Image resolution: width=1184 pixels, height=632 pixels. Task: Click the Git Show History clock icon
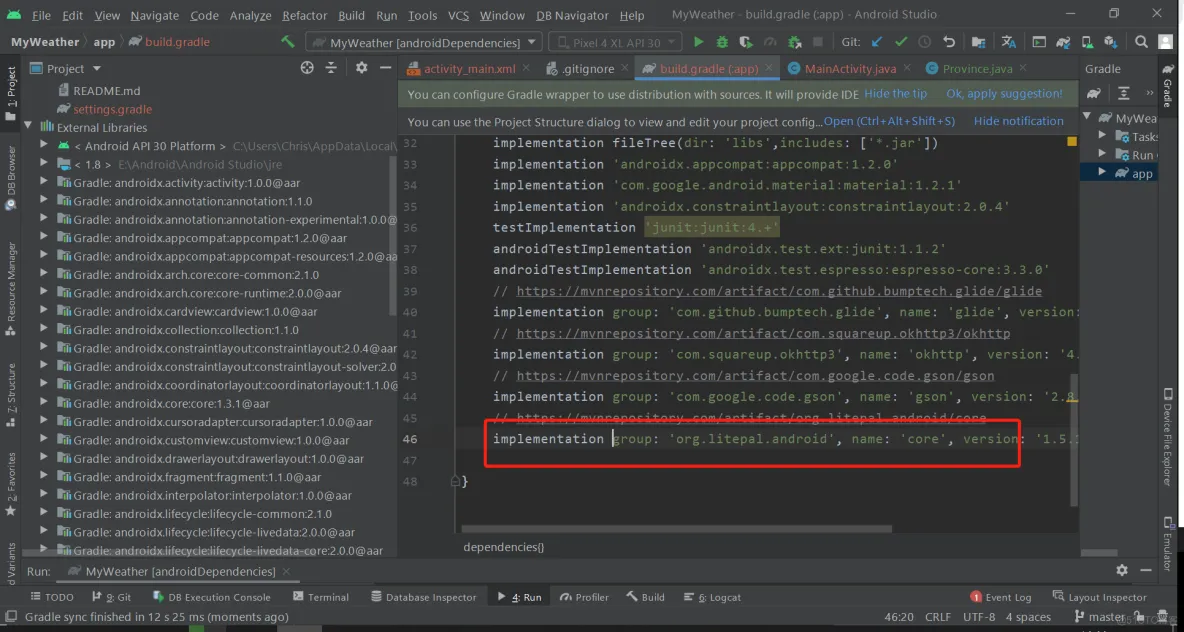pyautogui.click(x=925, y=42)
